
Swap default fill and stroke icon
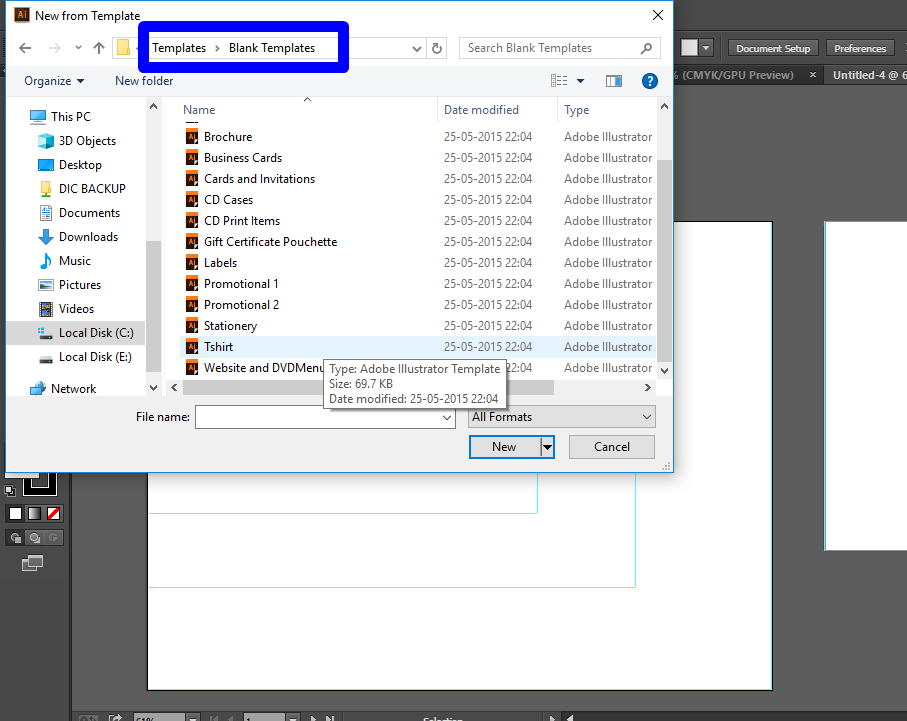click(x=10, y=491)
